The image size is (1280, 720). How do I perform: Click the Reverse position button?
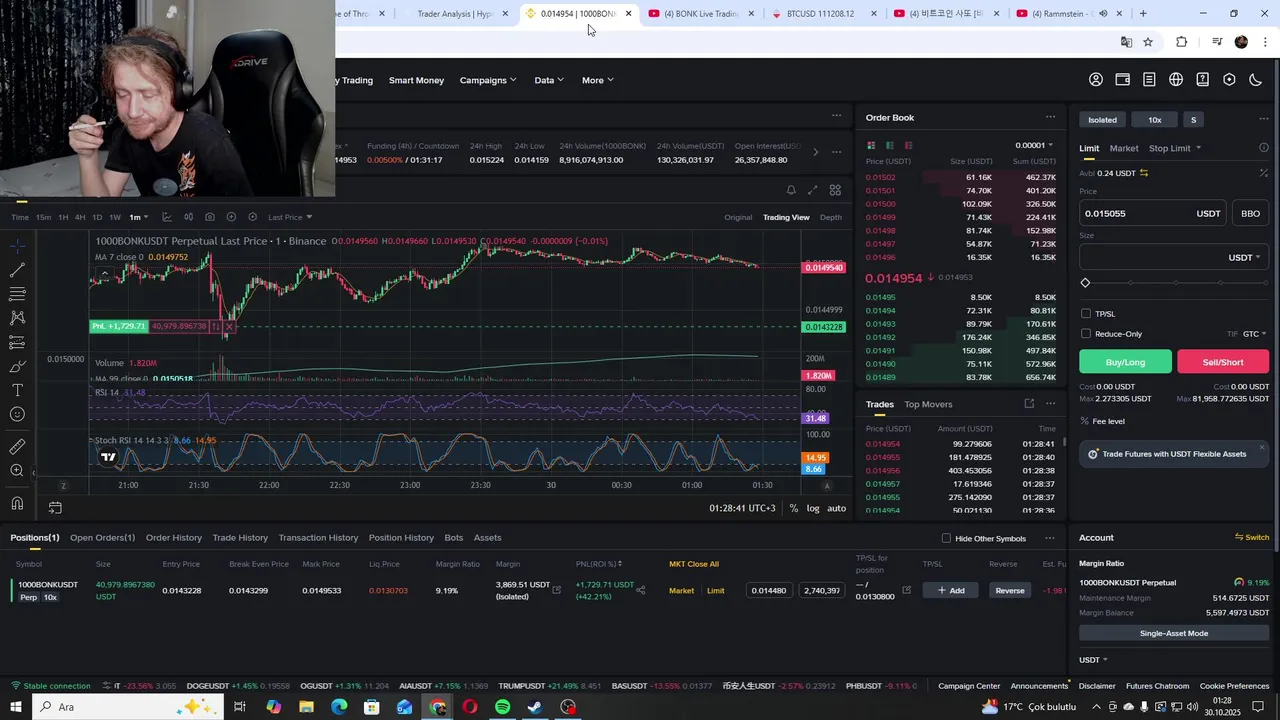[x=1010, y=591]
